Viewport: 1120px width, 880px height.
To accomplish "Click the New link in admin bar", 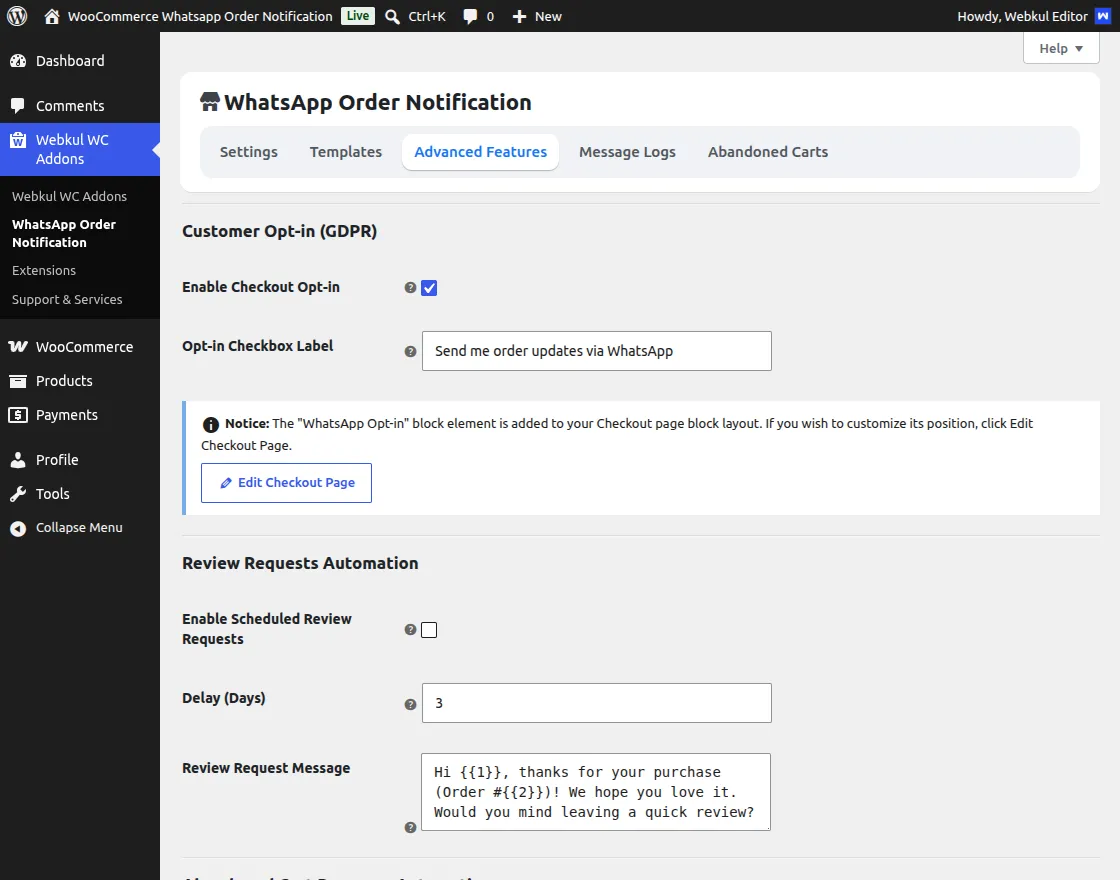I will 548,16.
